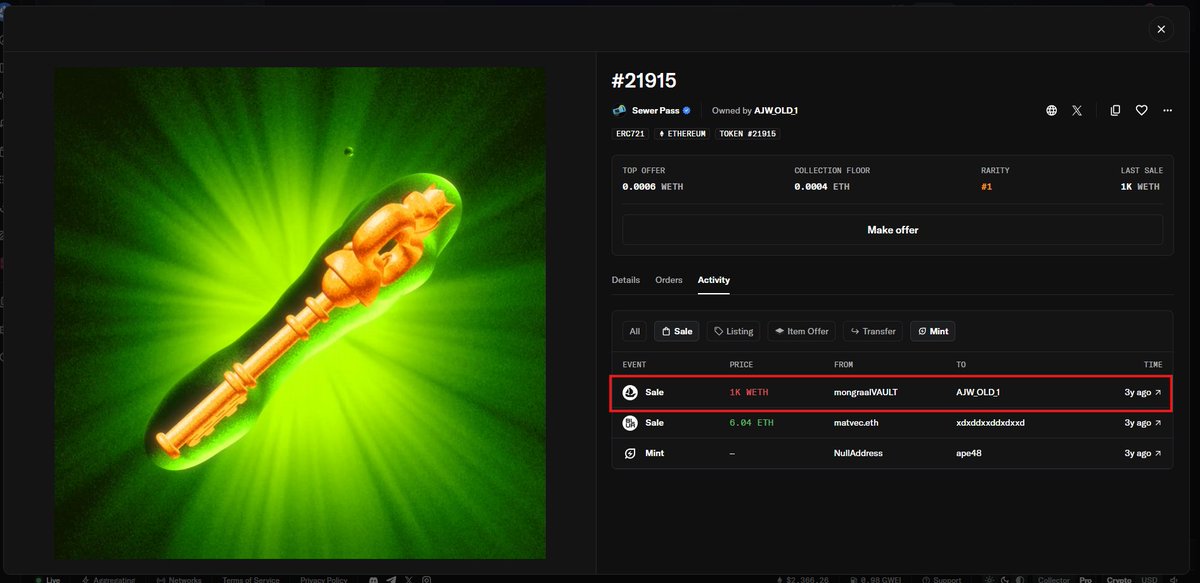
Task: Click the ERC721 token standard chip
Action: tap(629, 133)
